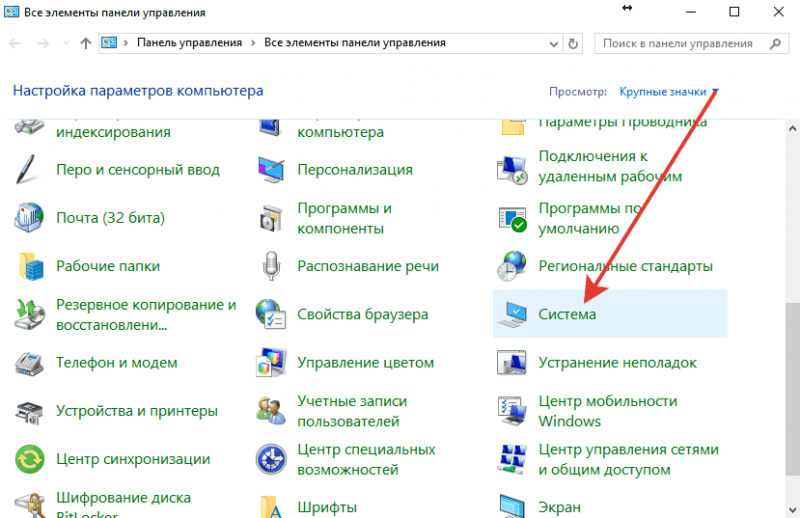800x518 pixels.
Task: Open the Крупные значки view dropdown
Action: tap(668, 92)
